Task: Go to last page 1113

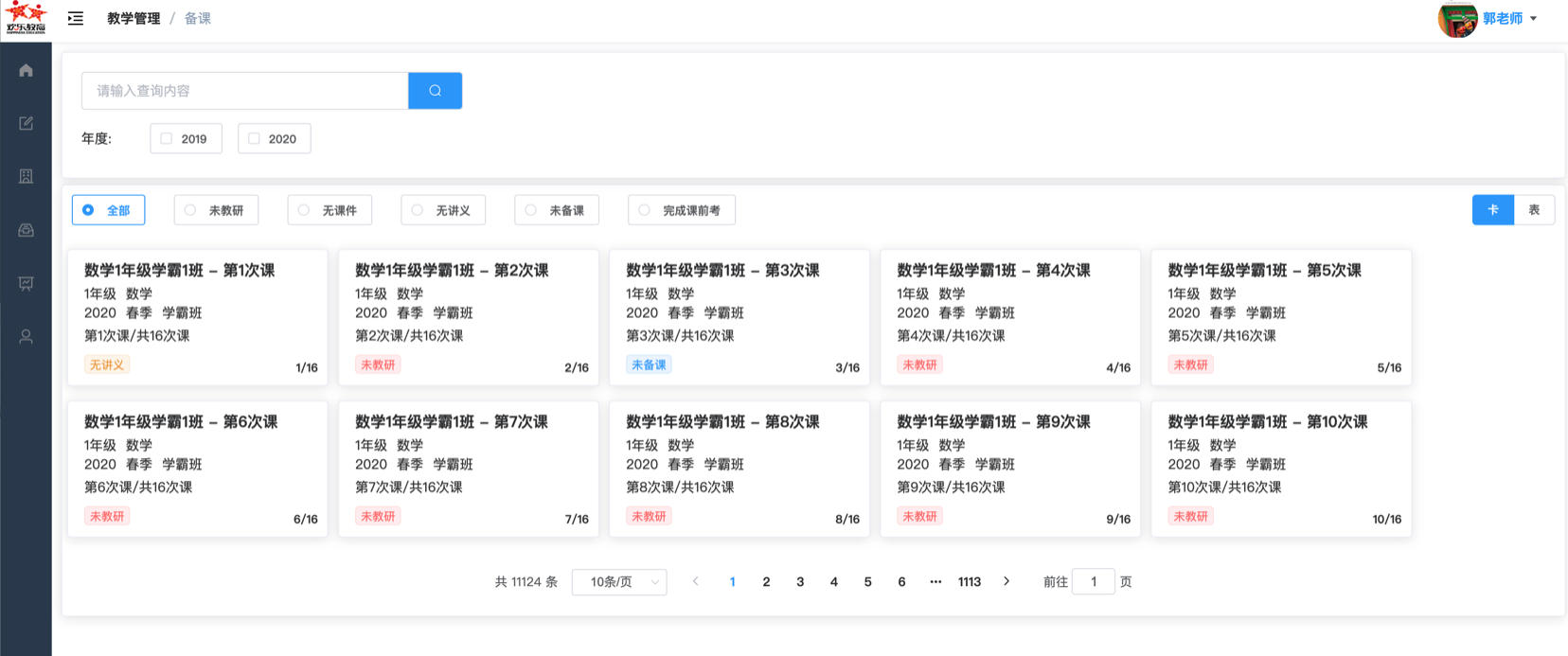Action: [x=970, y=581]
